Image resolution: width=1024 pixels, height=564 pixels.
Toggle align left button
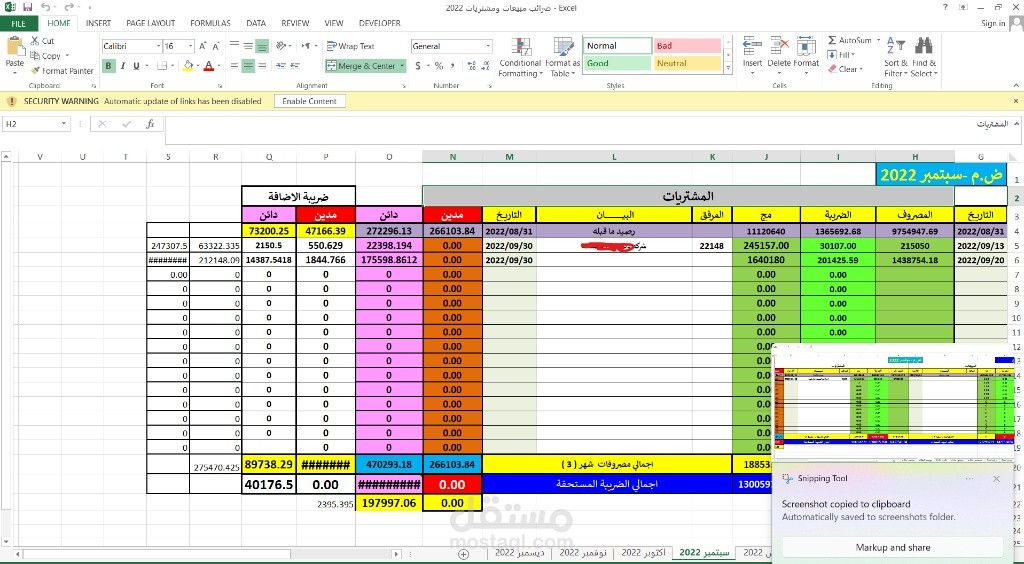[234, 66]
